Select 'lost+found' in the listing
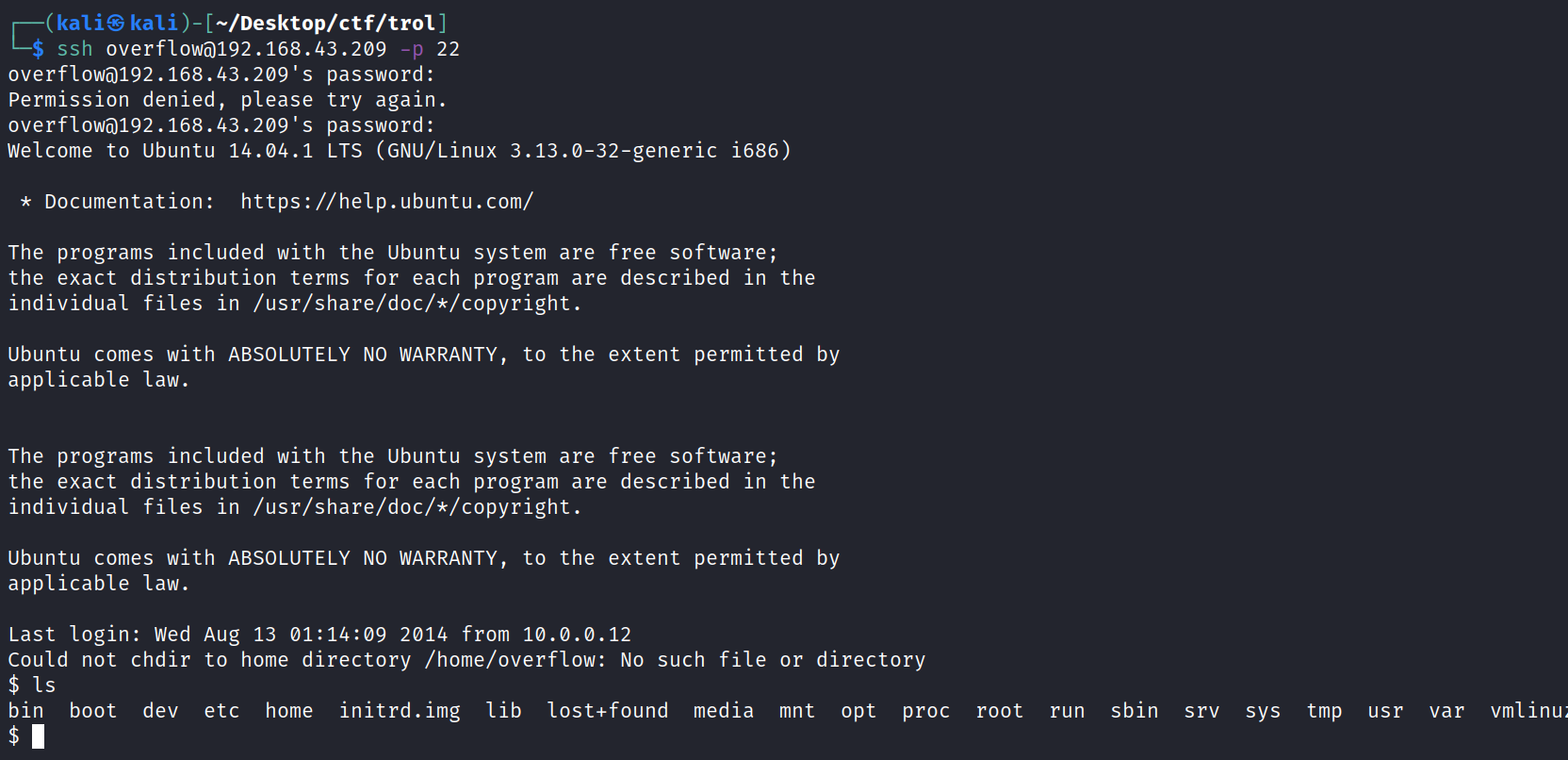1568x760 pixels. [x=608, y=711]
